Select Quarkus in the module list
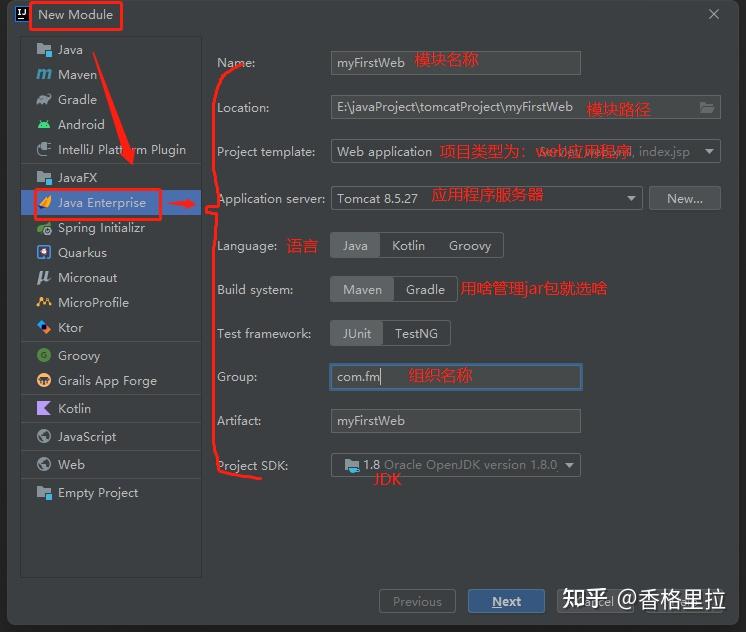Image resolution: width=746 pixels, height=632 pixels. point(111,252)
